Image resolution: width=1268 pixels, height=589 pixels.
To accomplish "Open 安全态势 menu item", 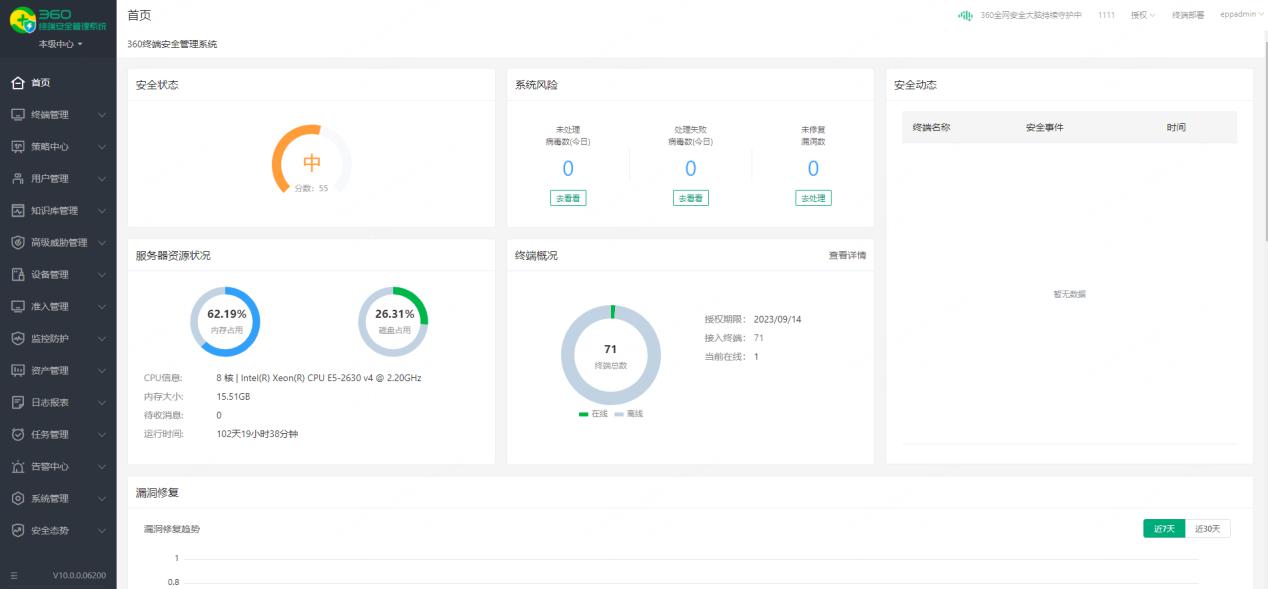I will click(58, 531).
